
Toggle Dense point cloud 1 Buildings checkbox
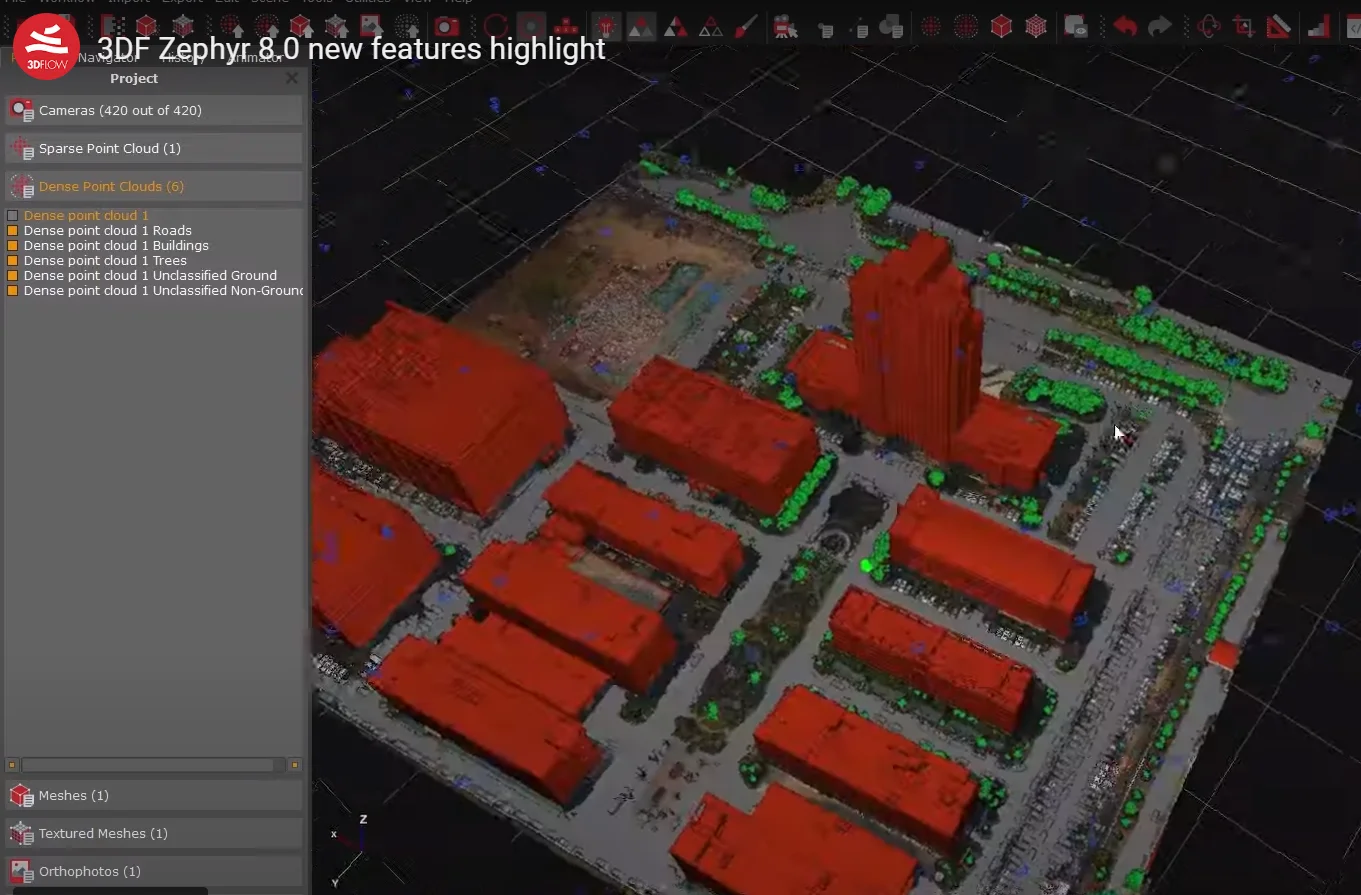coord(13,246)
